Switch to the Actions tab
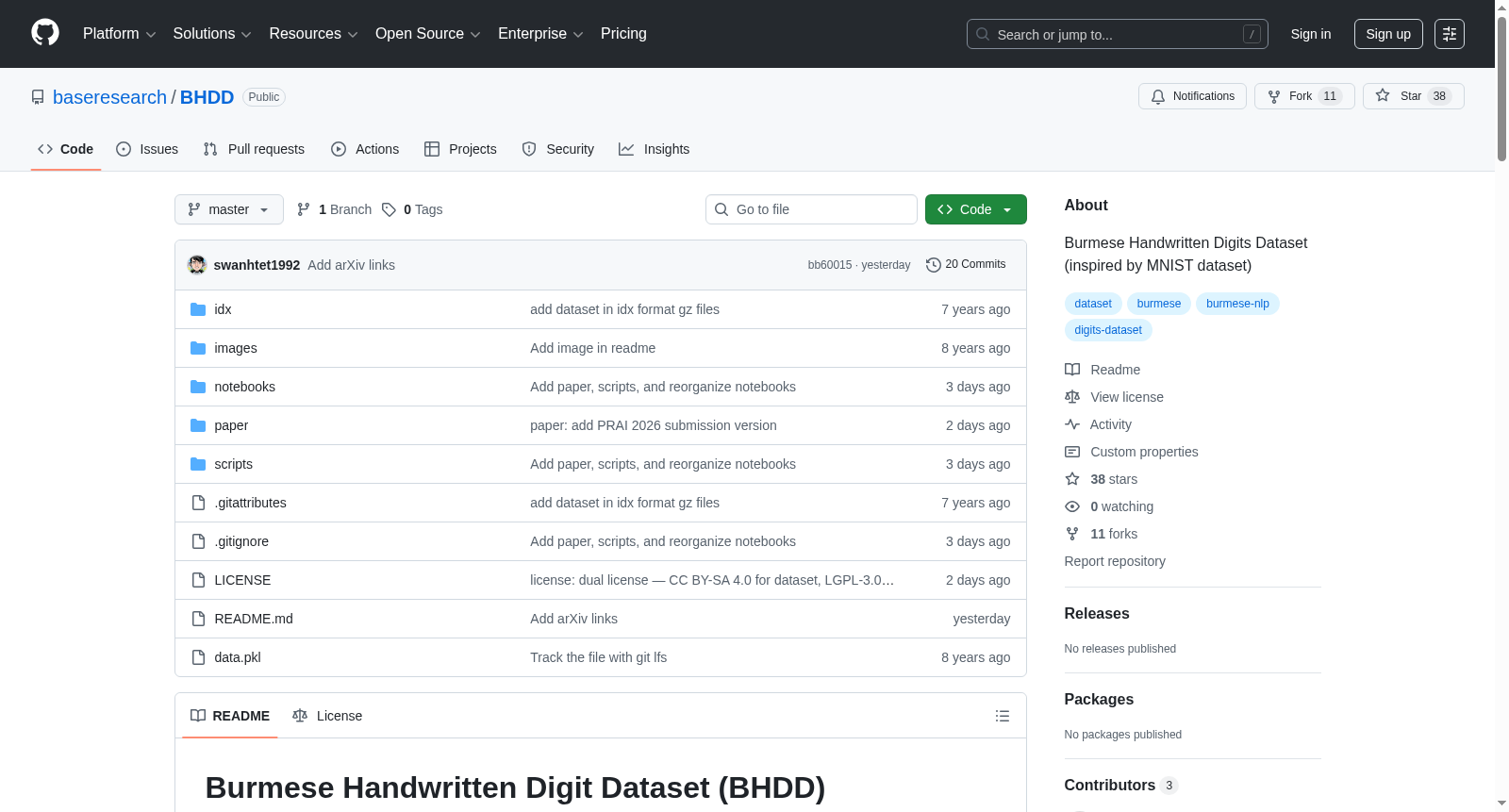The image size is (1509, 812). tap(365, 149)
